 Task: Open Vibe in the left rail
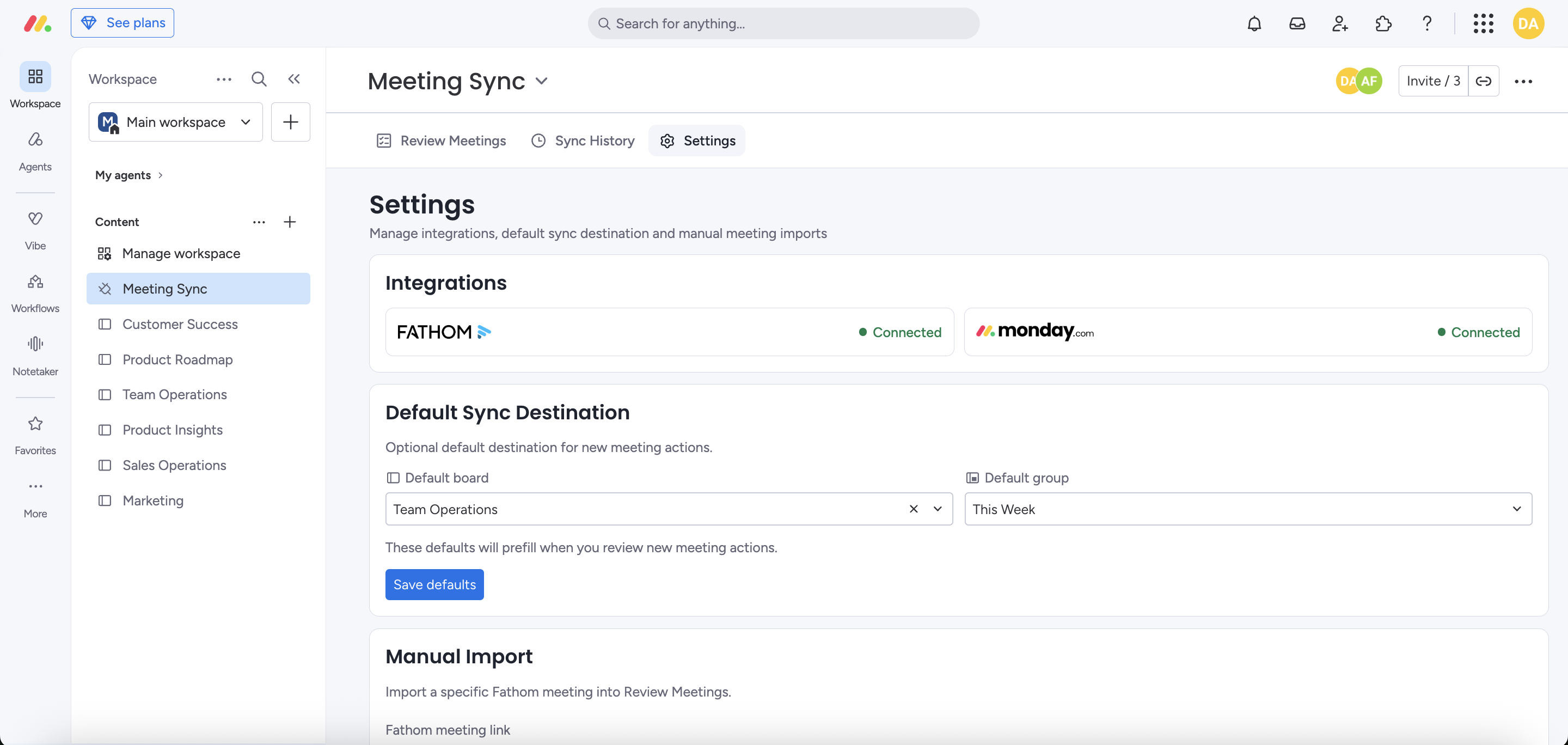[x=35, y=230]
